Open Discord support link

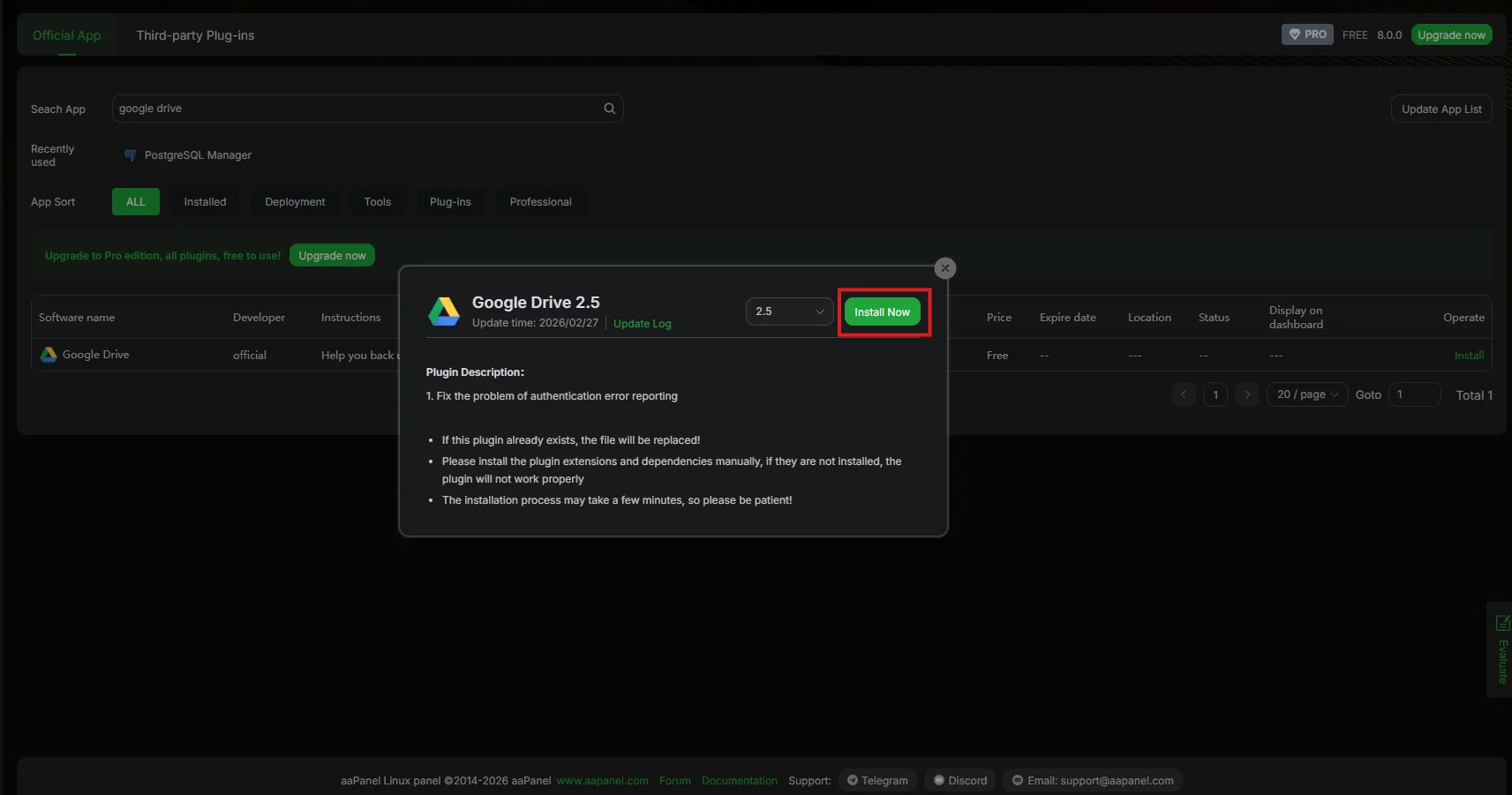[960, 781]
